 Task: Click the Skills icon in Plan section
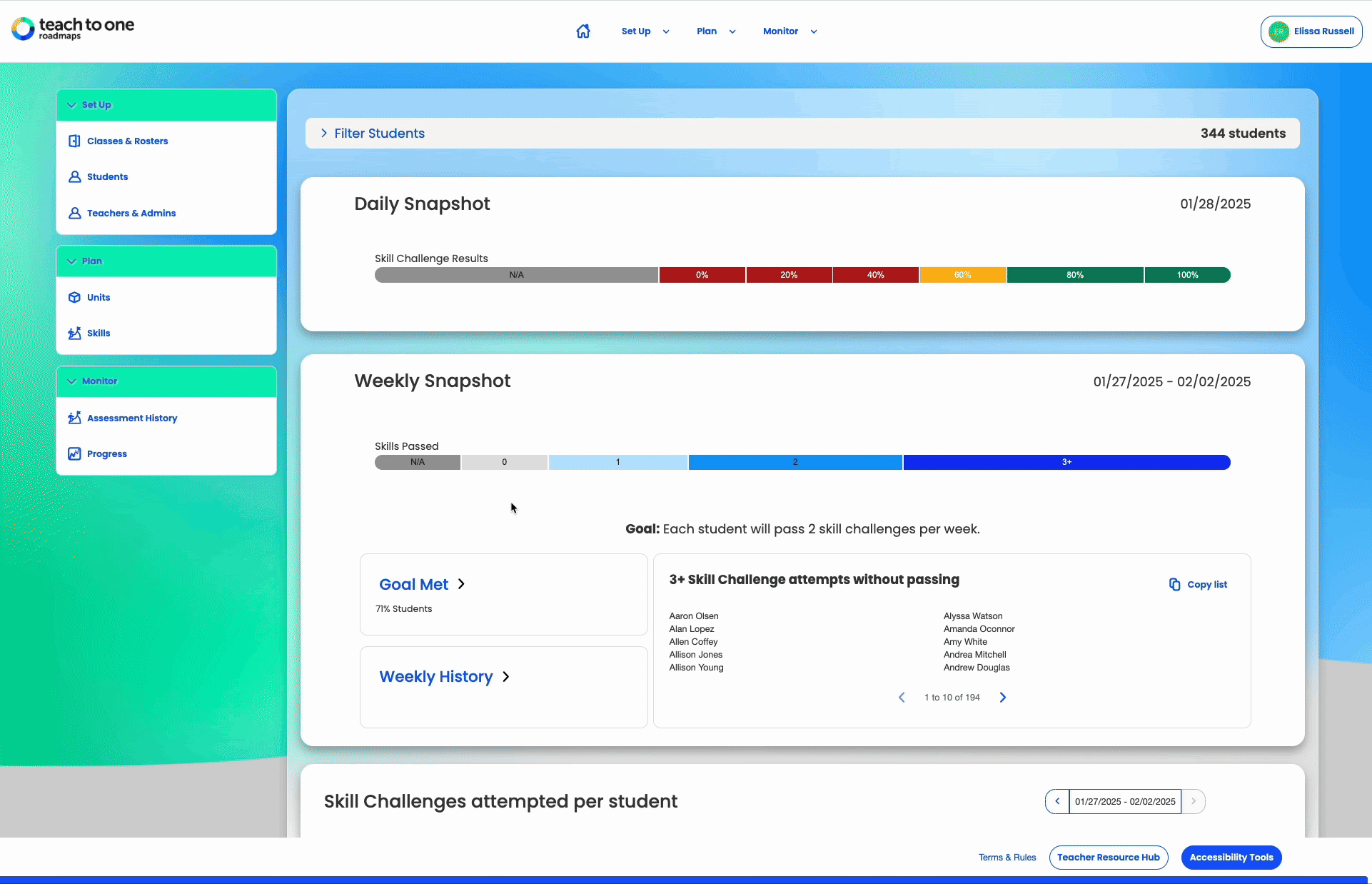click(74, 333)
